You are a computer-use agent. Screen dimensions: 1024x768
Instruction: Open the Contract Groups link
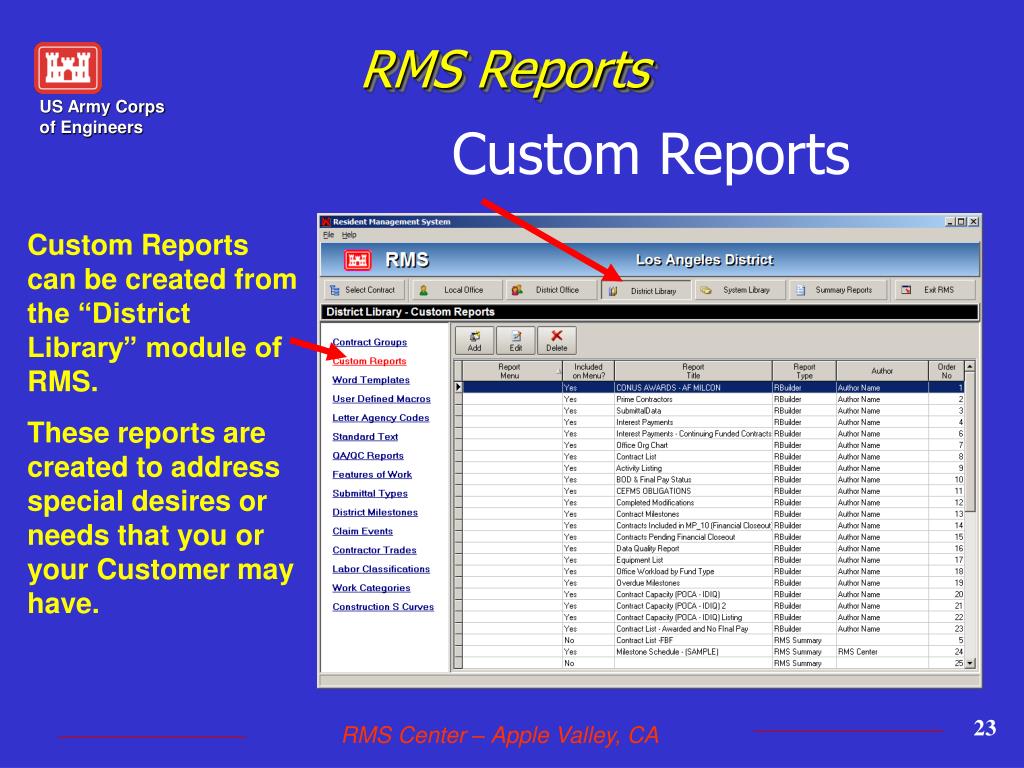click(370, 342)
